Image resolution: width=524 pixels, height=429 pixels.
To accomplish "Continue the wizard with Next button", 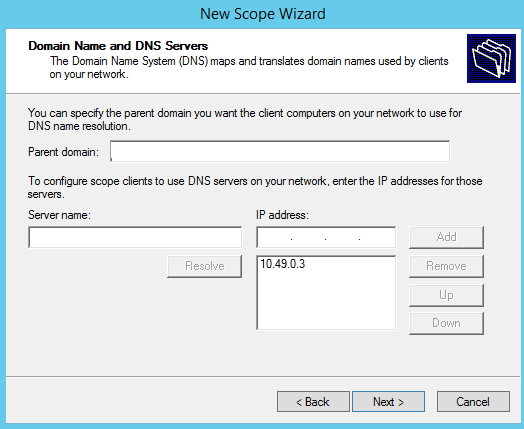I will pyautogui.click(x=388, y=402).
